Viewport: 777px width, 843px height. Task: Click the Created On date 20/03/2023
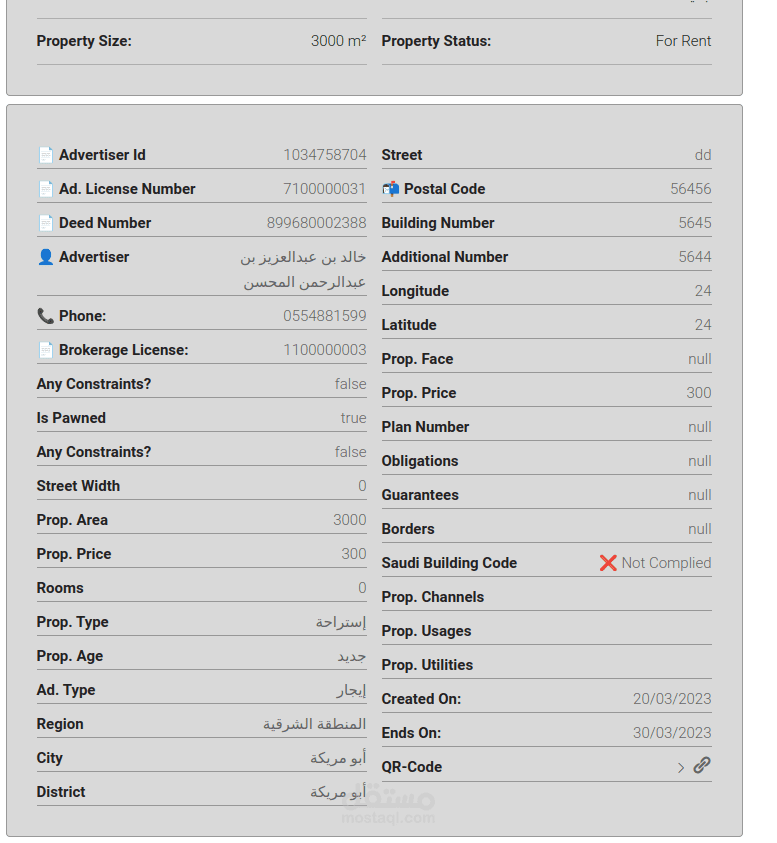pos(672,699)
